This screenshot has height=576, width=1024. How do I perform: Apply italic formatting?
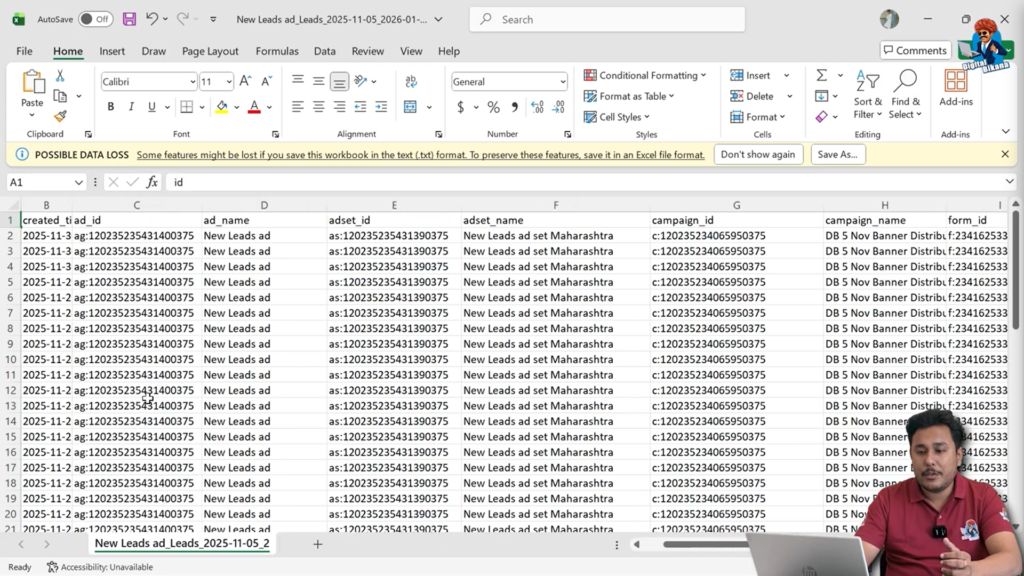[131, 106]
